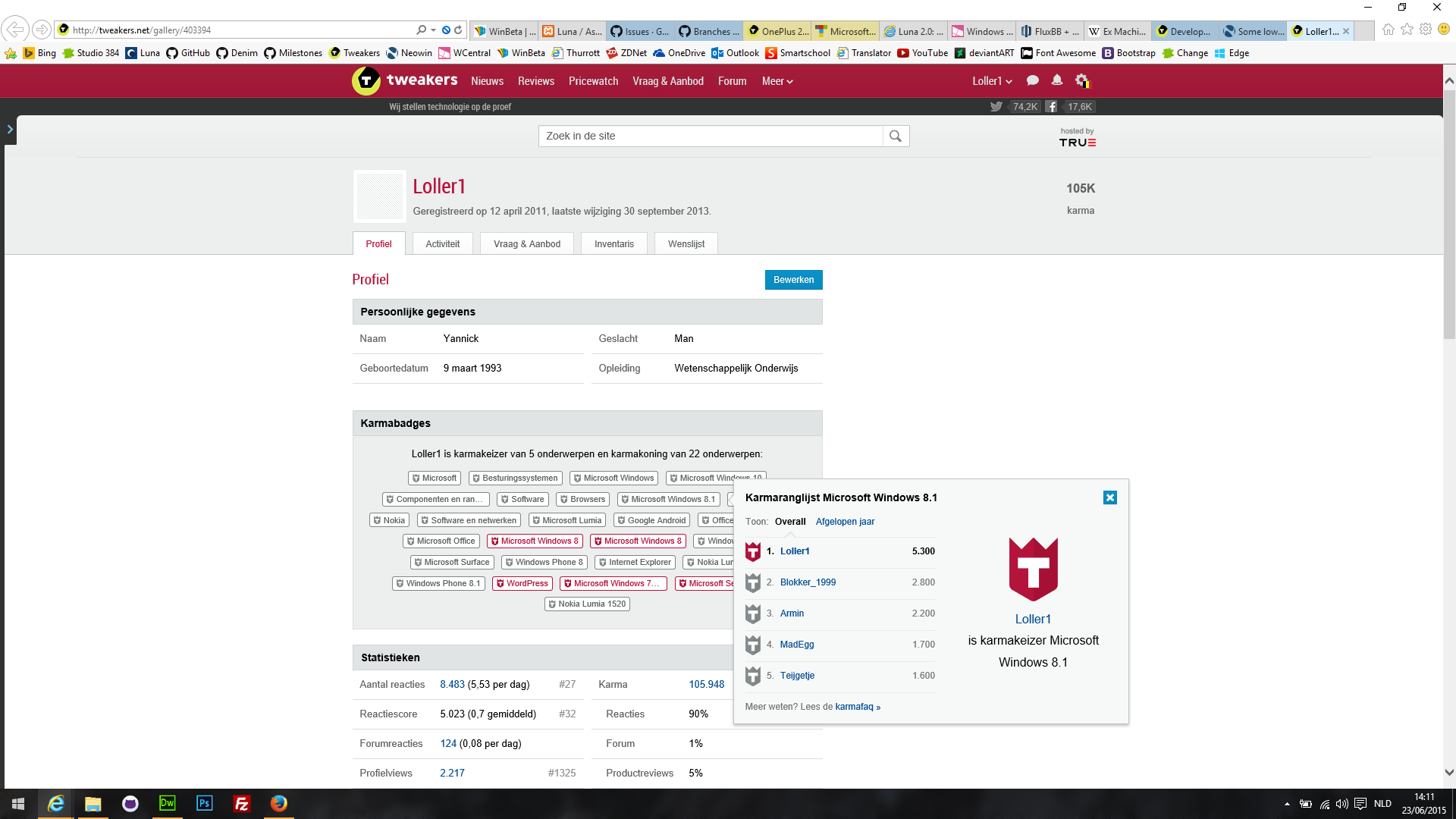Open the site settings gear icon

(x=1082, y=80)
